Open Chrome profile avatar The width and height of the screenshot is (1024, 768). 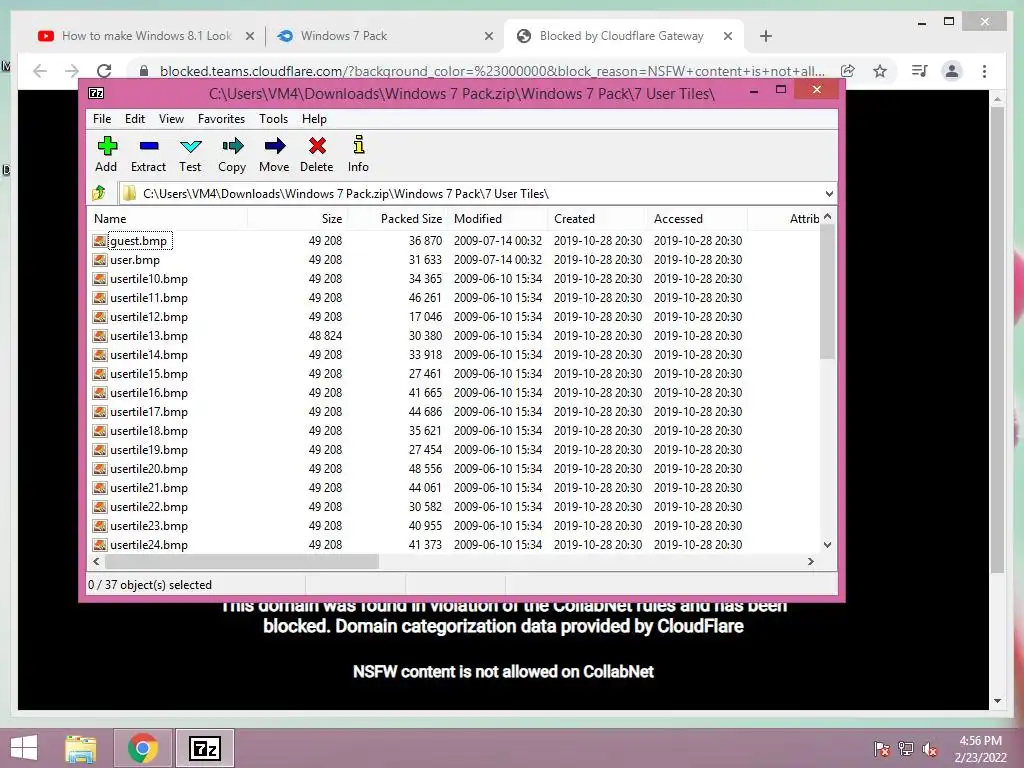pos(952,71)
